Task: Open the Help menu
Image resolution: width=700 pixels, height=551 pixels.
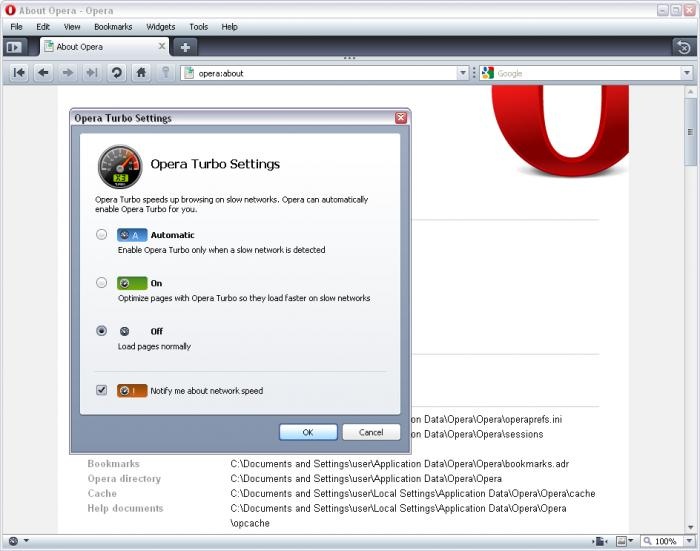Action: click(x=229, y=27)
